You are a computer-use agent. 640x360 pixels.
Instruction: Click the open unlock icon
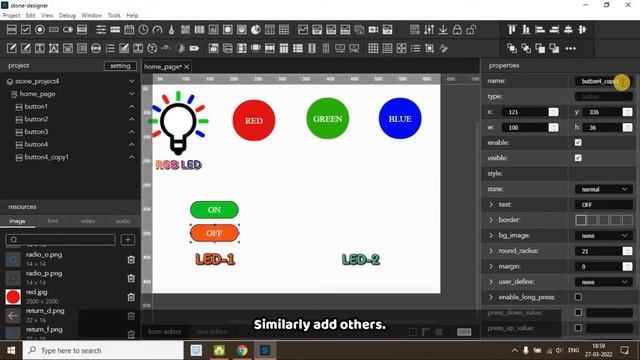point(471,29)
